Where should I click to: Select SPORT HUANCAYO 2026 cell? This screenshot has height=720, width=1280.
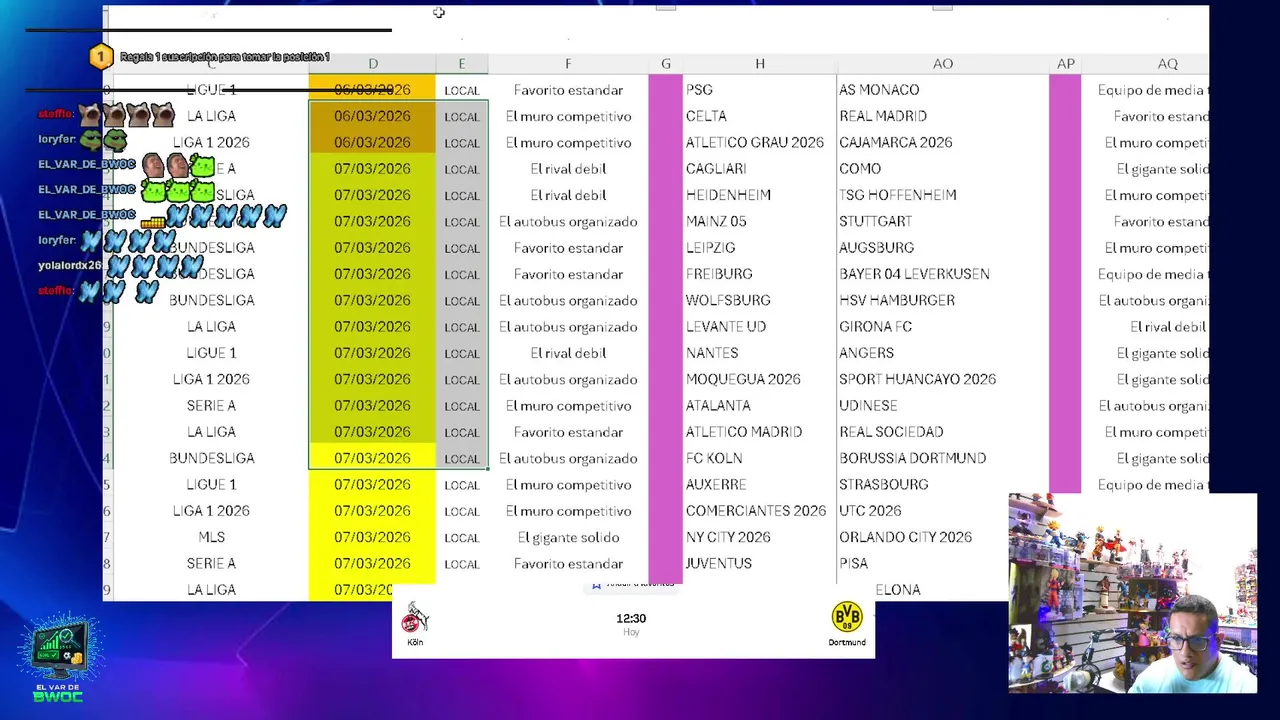(x=943, y=379)
